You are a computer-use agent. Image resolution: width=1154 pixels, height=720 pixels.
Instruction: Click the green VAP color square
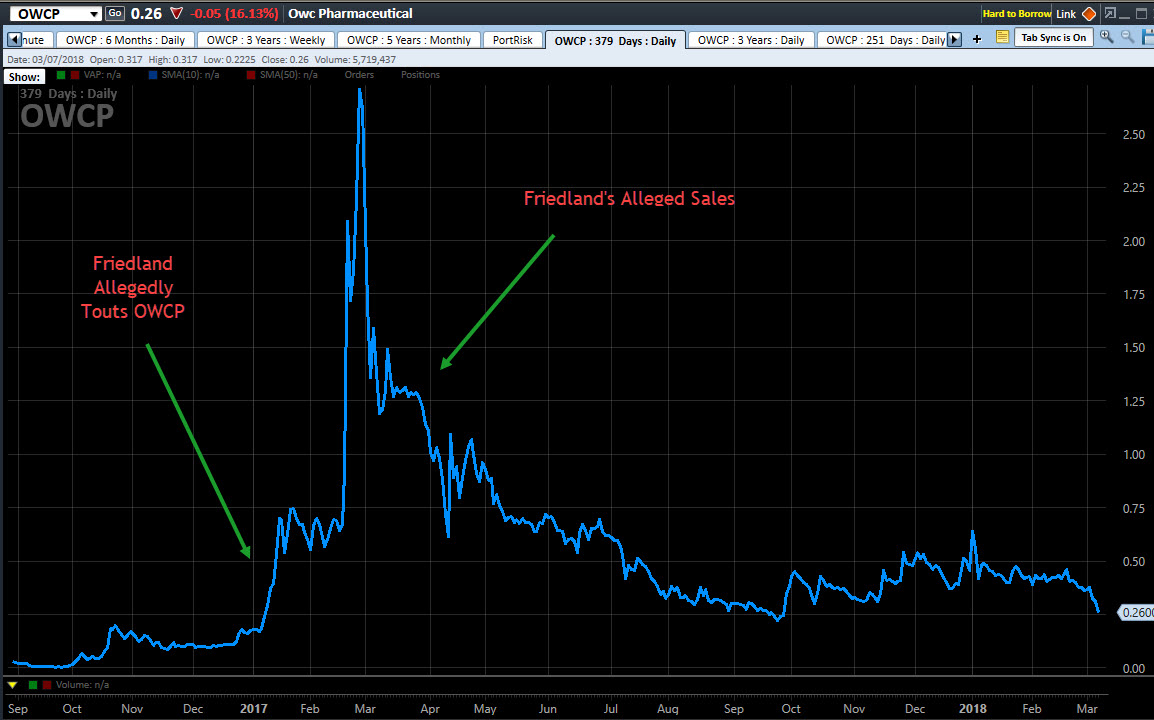tap(60, 75)
